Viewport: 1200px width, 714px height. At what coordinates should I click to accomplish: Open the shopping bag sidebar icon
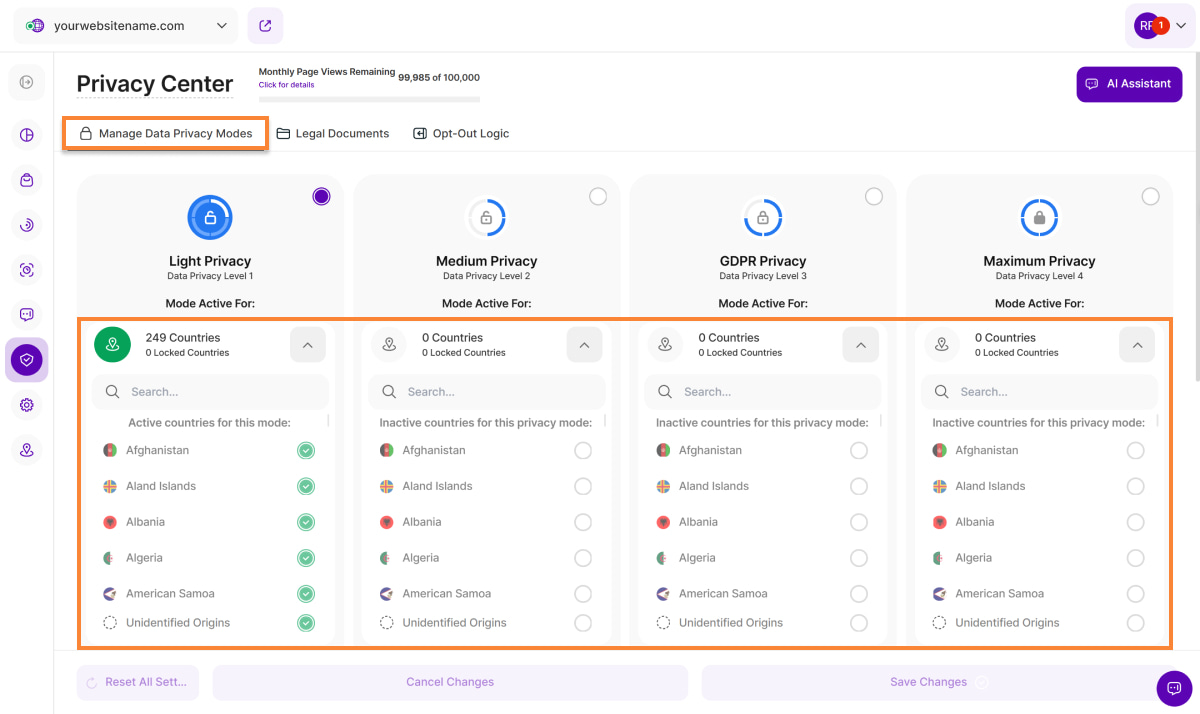(26, 180)
